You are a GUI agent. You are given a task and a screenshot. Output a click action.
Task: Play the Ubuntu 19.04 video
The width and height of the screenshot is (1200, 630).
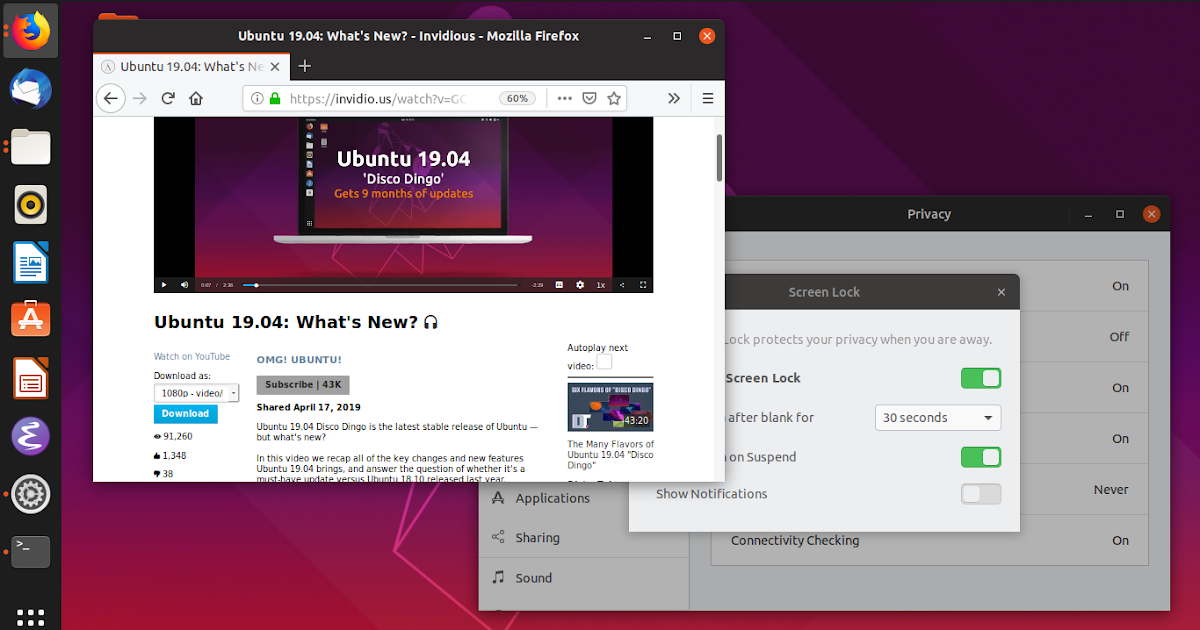[x=164, y=285]
